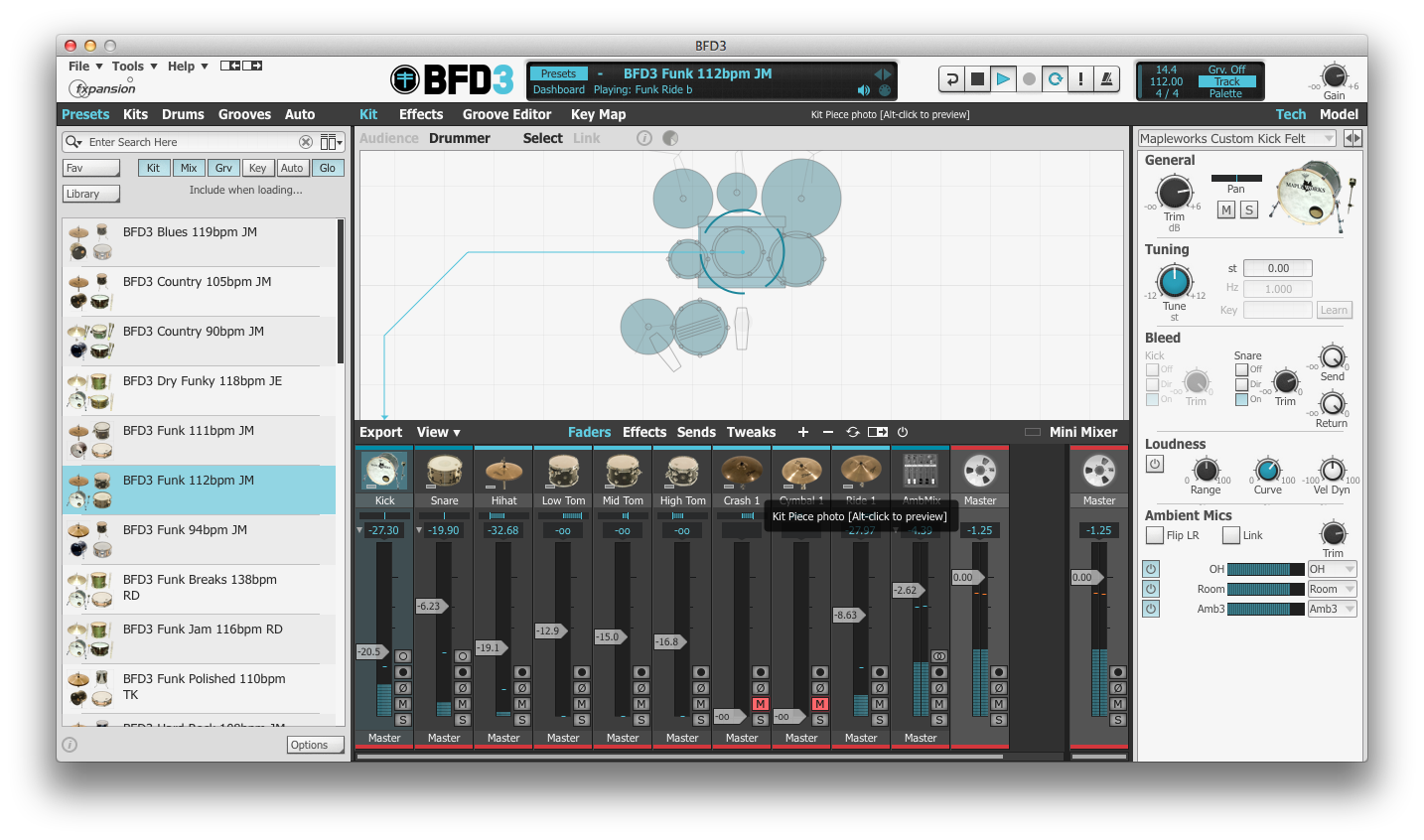The width and height of the screenshot is (1424, 840).
Task: Click the mixer power icon
Action: [x=903, y=432]
